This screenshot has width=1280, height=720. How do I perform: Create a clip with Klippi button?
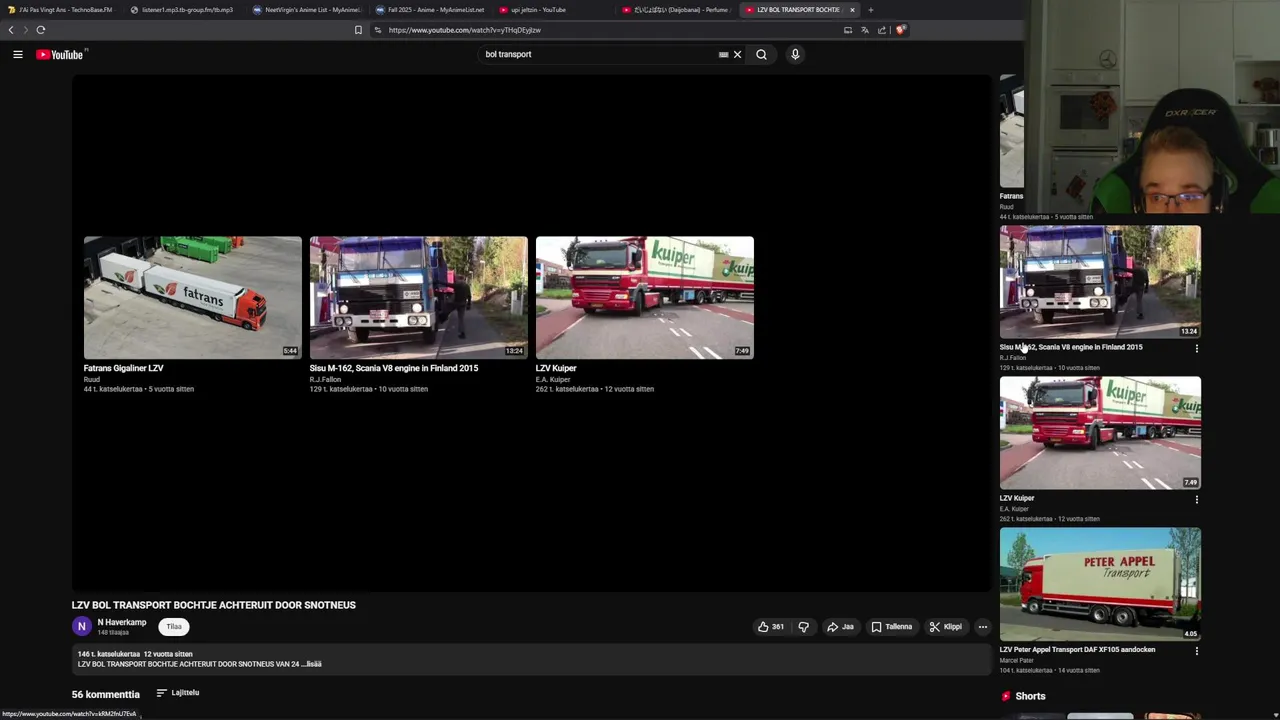tap(945, 627)
